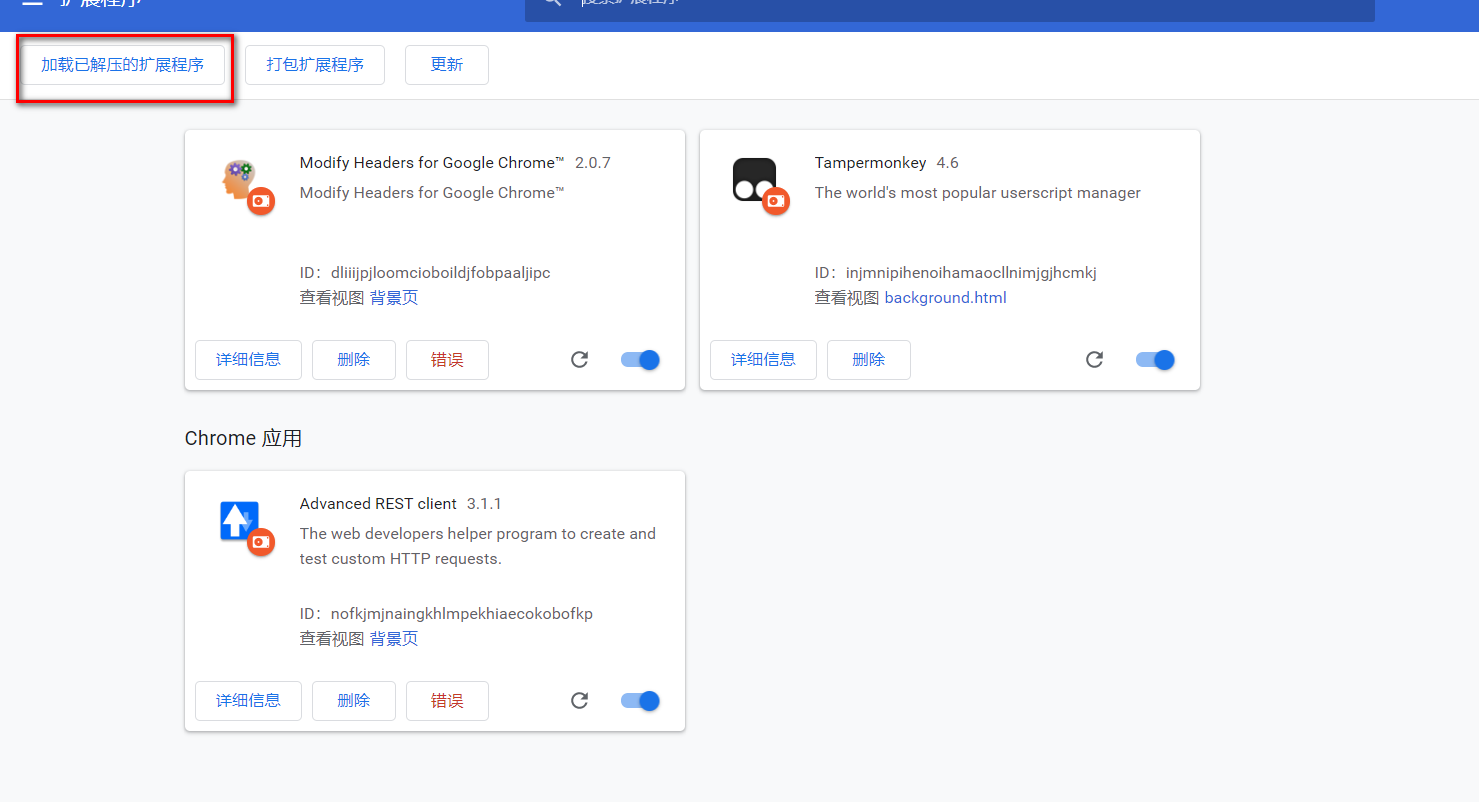Click the Tampermonkey version 4.6 text
1479x802 pixels.
(947, 163)
